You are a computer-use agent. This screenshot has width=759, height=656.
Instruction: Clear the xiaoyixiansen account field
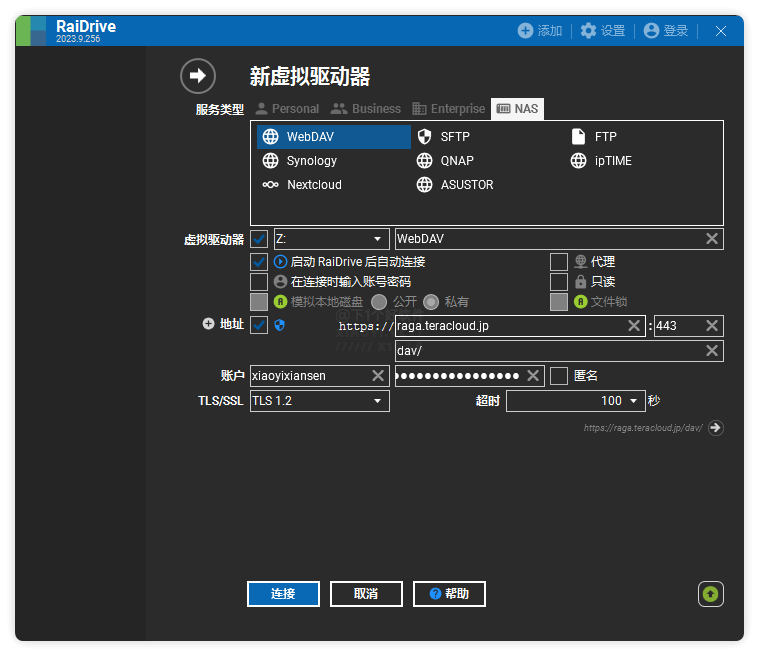pos(378,376)
